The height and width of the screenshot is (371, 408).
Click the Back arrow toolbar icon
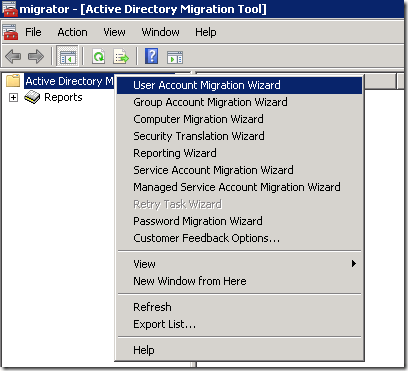point(13,56)
